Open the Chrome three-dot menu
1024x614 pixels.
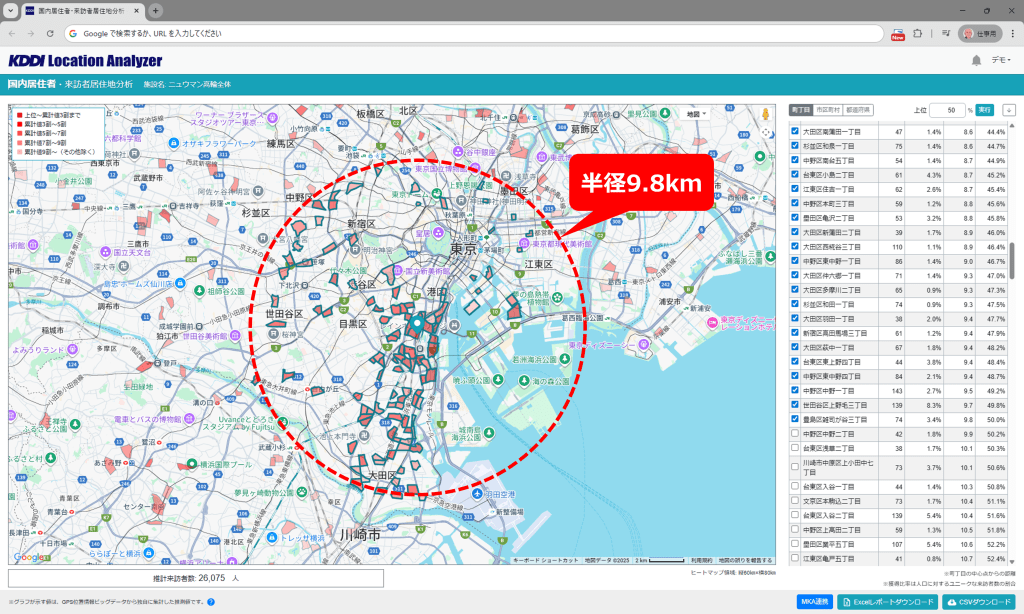[x=1013, y=33]
